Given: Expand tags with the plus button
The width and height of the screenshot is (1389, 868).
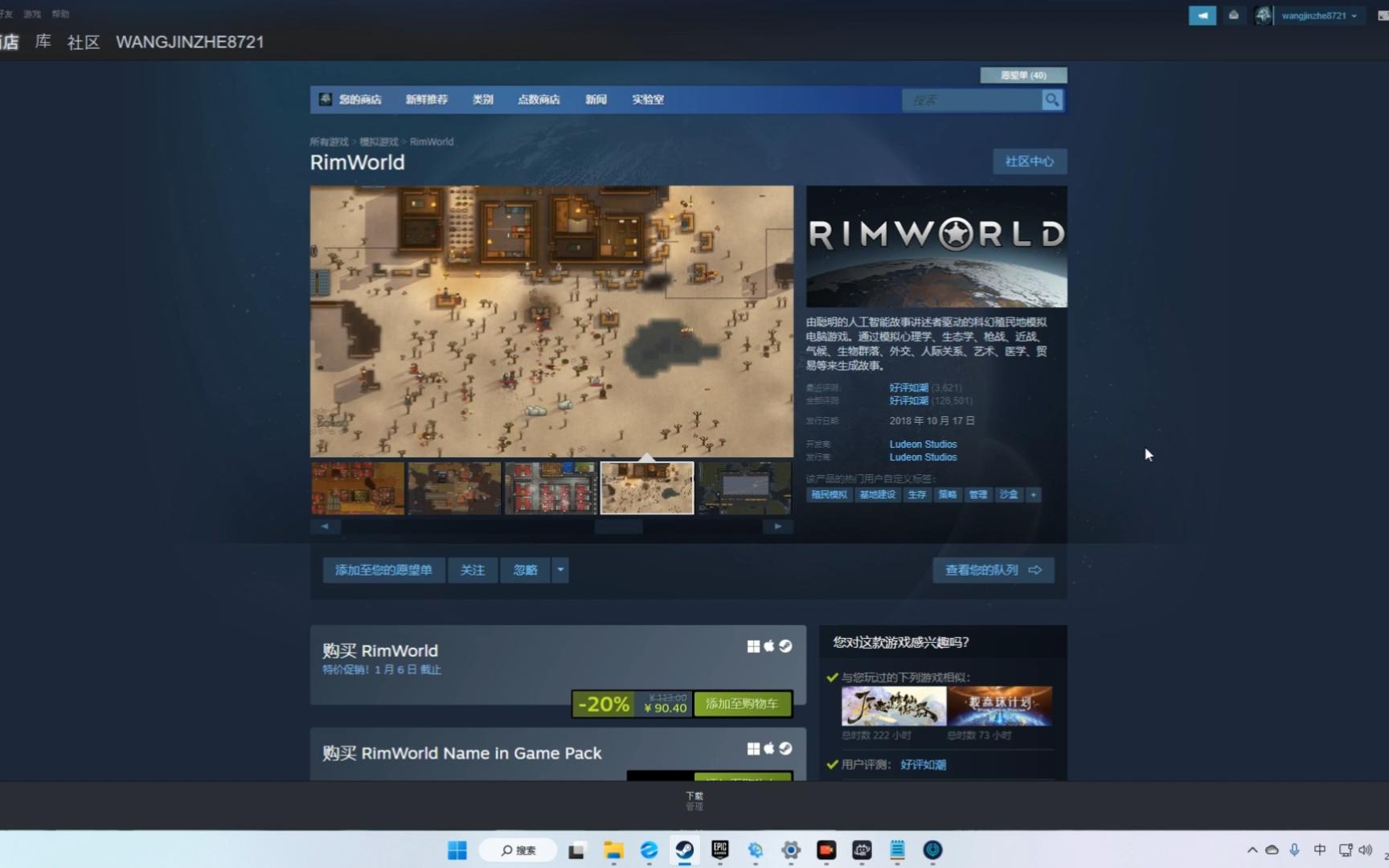Looking at the screenshot, I should pyautogui.click(x=1034, y=495).
